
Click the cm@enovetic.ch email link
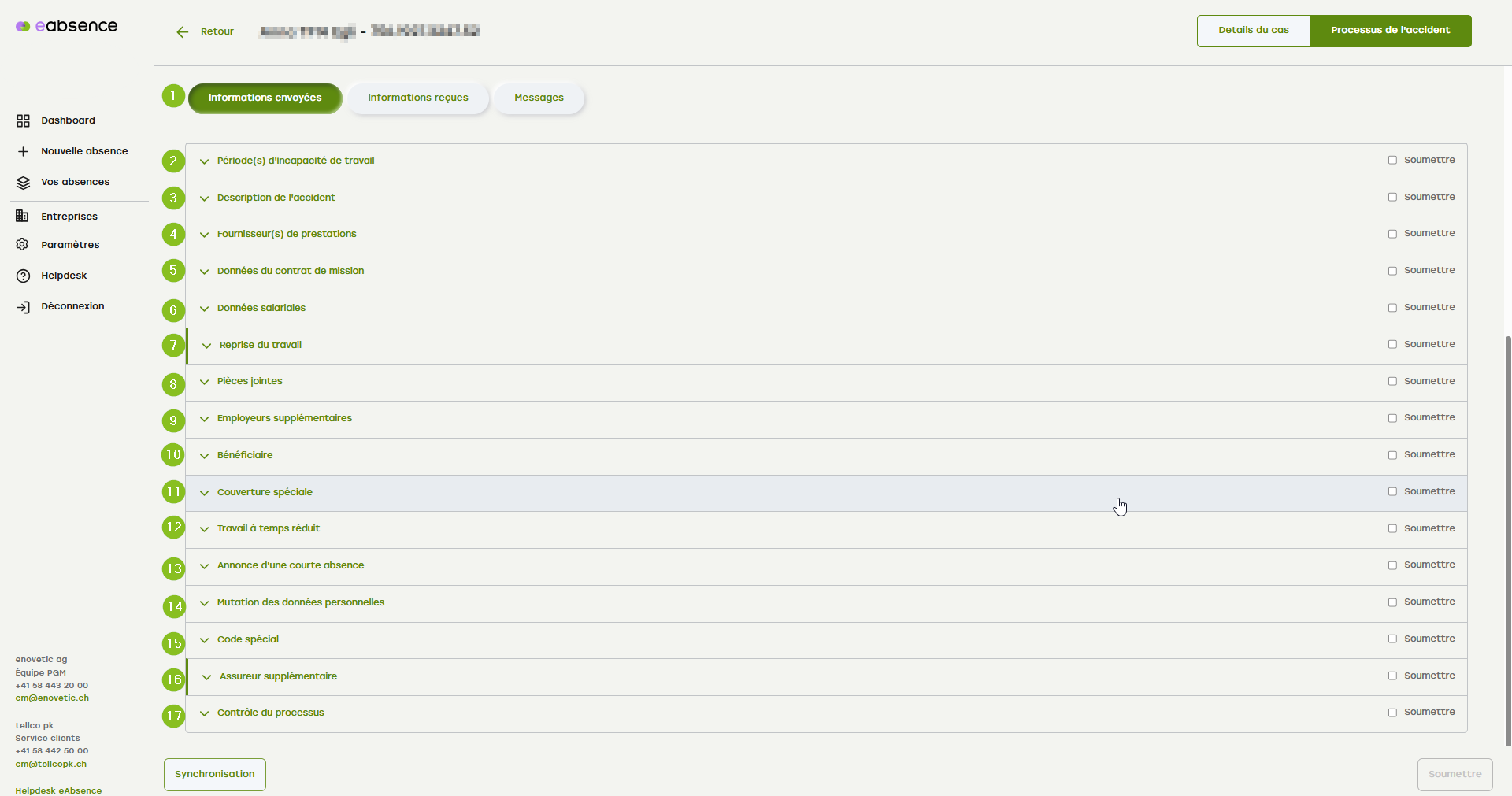coord(52,698)
